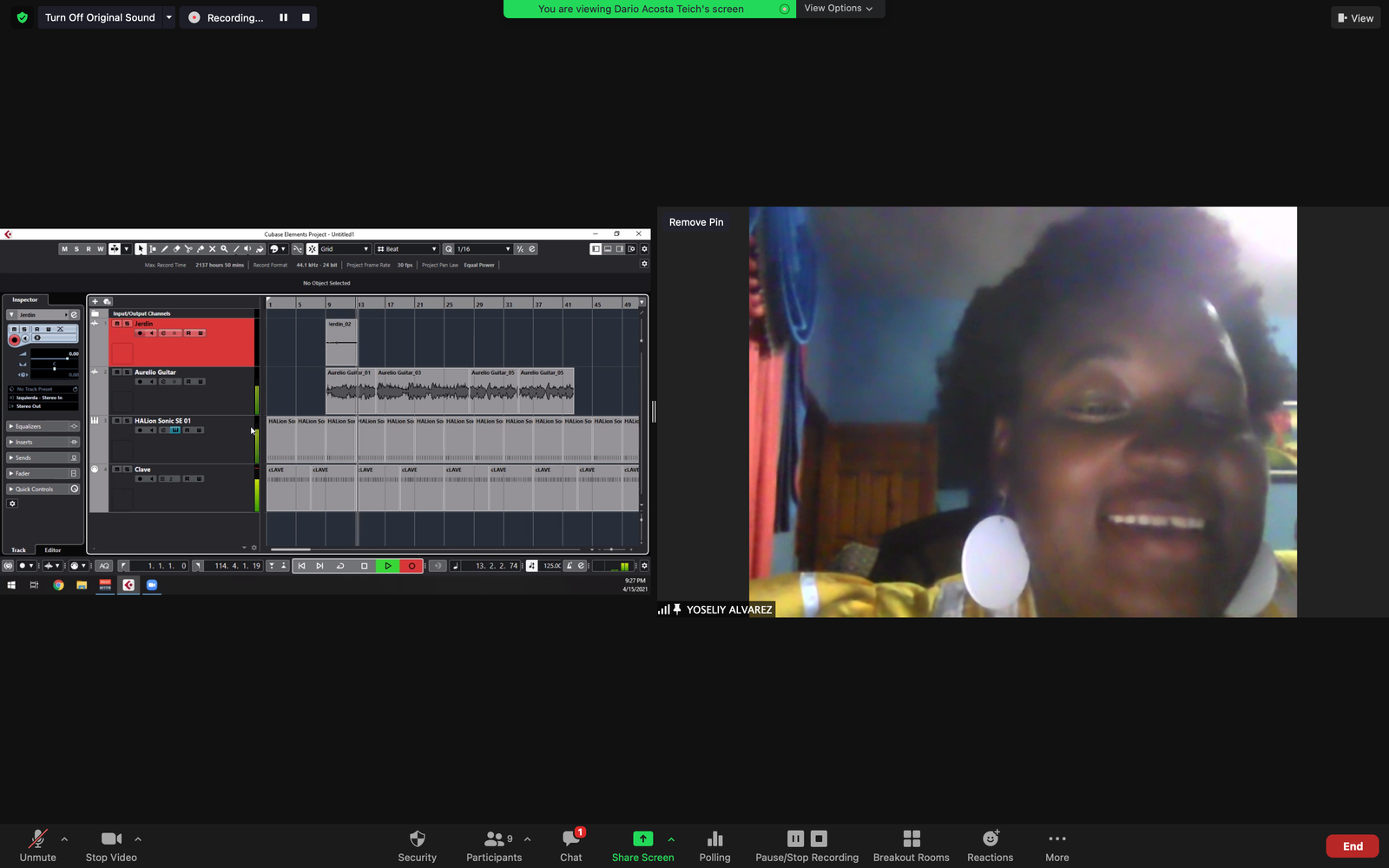
Task: Open the Turn Off Original Sound dropdown arrow
Action: [x=168, y=17]
